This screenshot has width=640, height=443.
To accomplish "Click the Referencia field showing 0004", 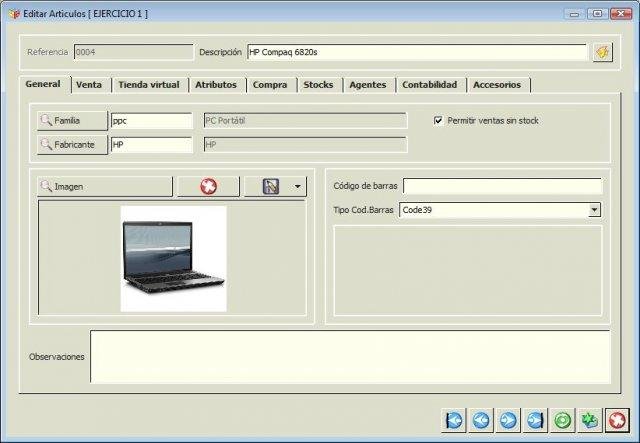I will tap(133, 52).
